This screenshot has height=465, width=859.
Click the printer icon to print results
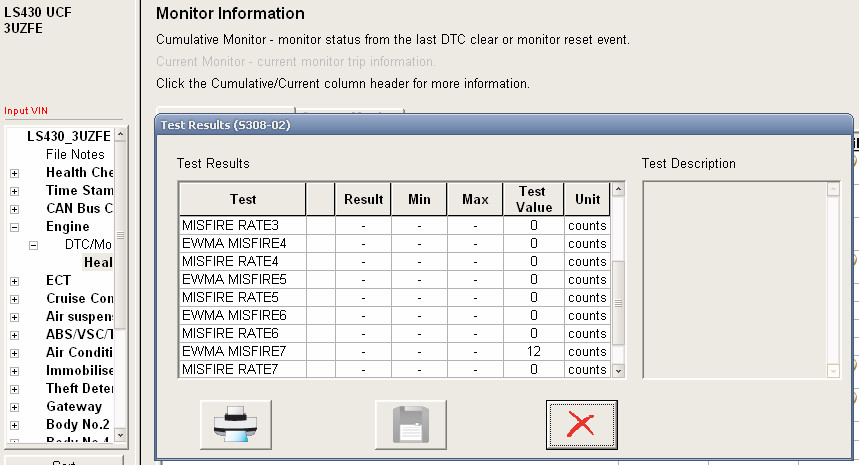[236, 424]
